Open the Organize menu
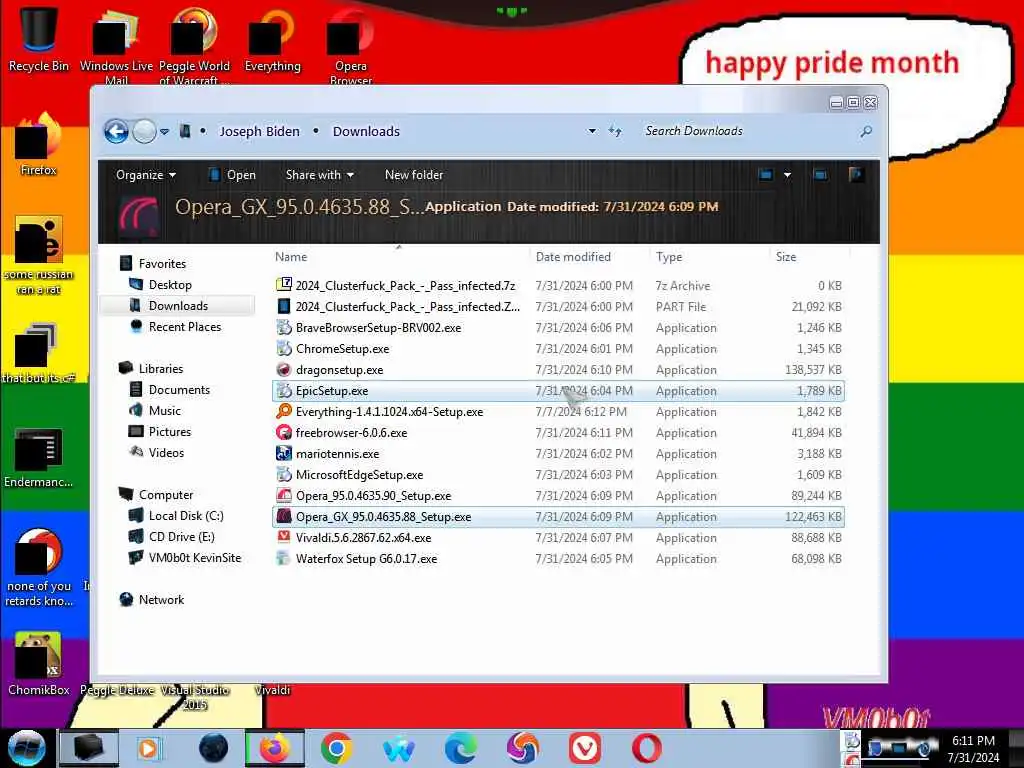 (146, 175)
